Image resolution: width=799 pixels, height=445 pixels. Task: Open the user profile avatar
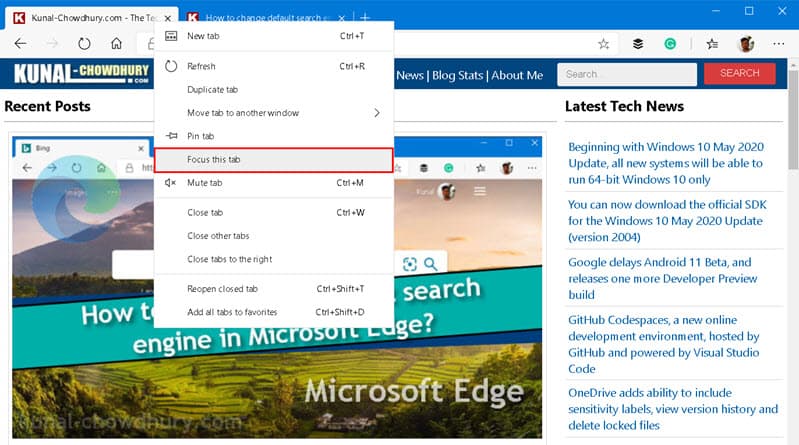pos(746,44)
